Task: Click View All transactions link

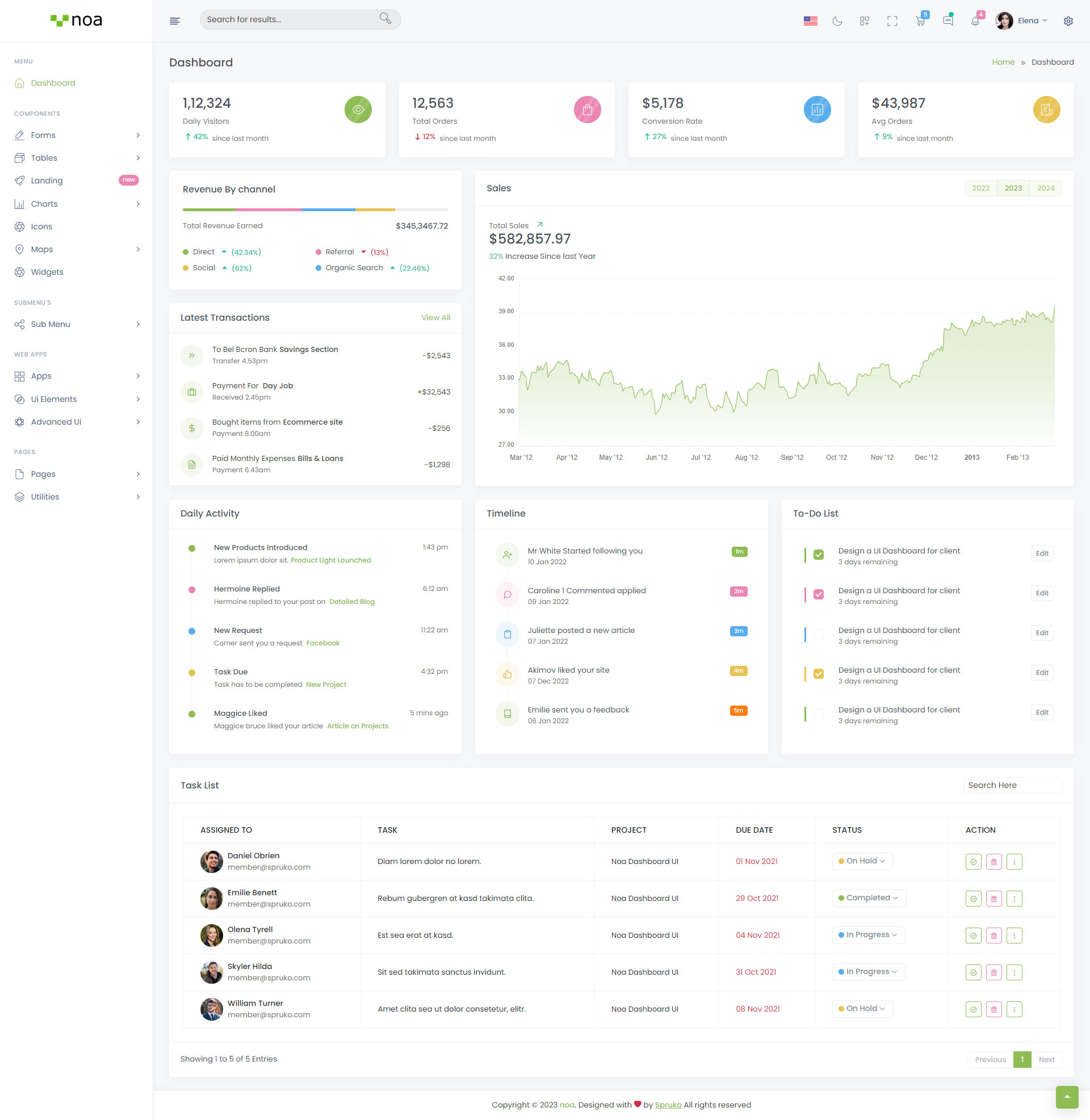Action: tap(435, 318)
